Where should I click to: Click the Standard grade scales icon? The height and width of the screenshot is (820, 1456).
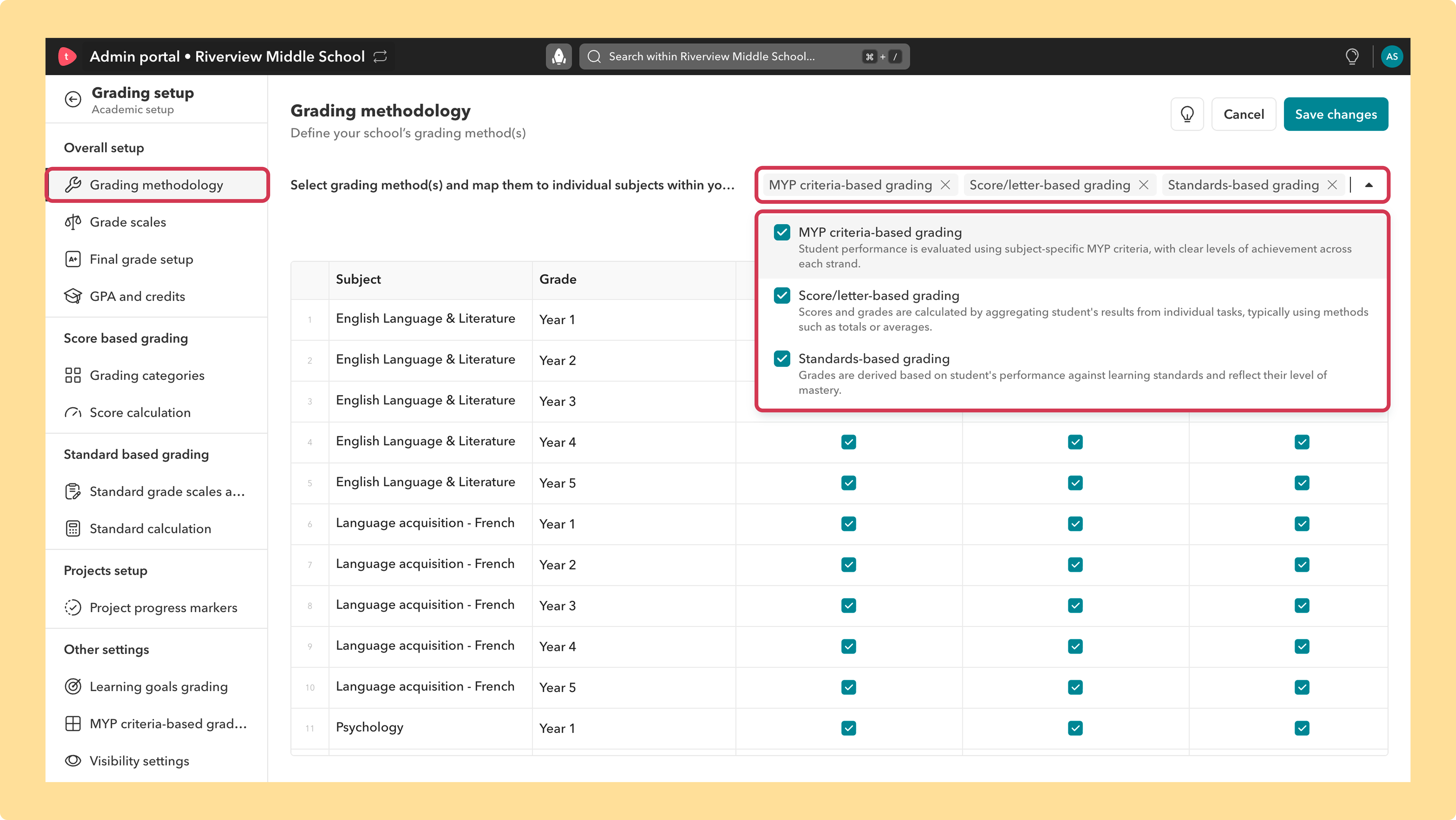[x=73, y=492]
